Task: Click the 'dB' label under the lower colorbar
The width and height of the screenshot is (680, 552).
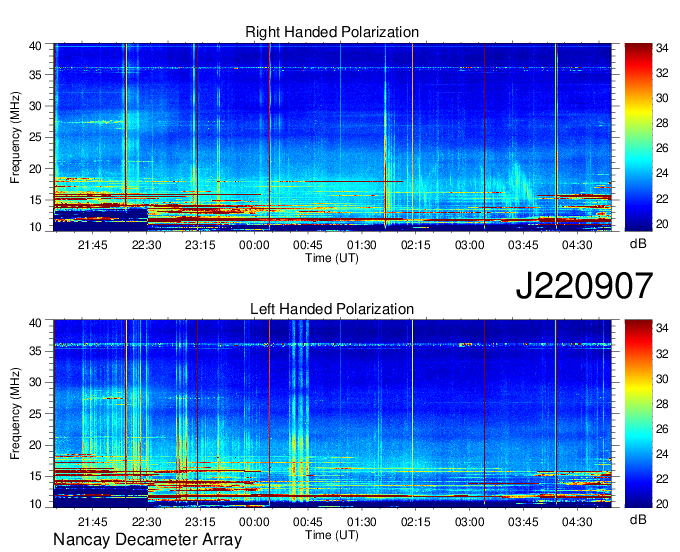Action: [638, 520]
